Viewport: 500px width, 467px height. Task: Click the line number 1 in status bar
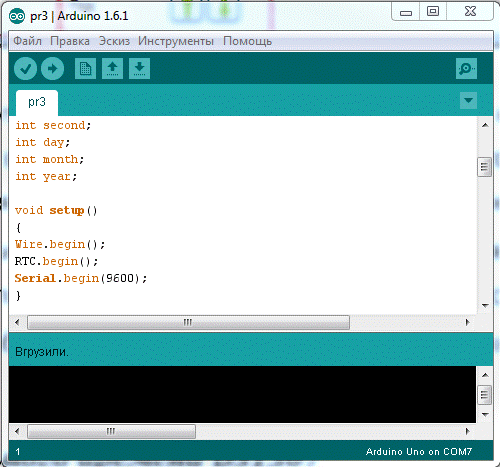[18, 452]
